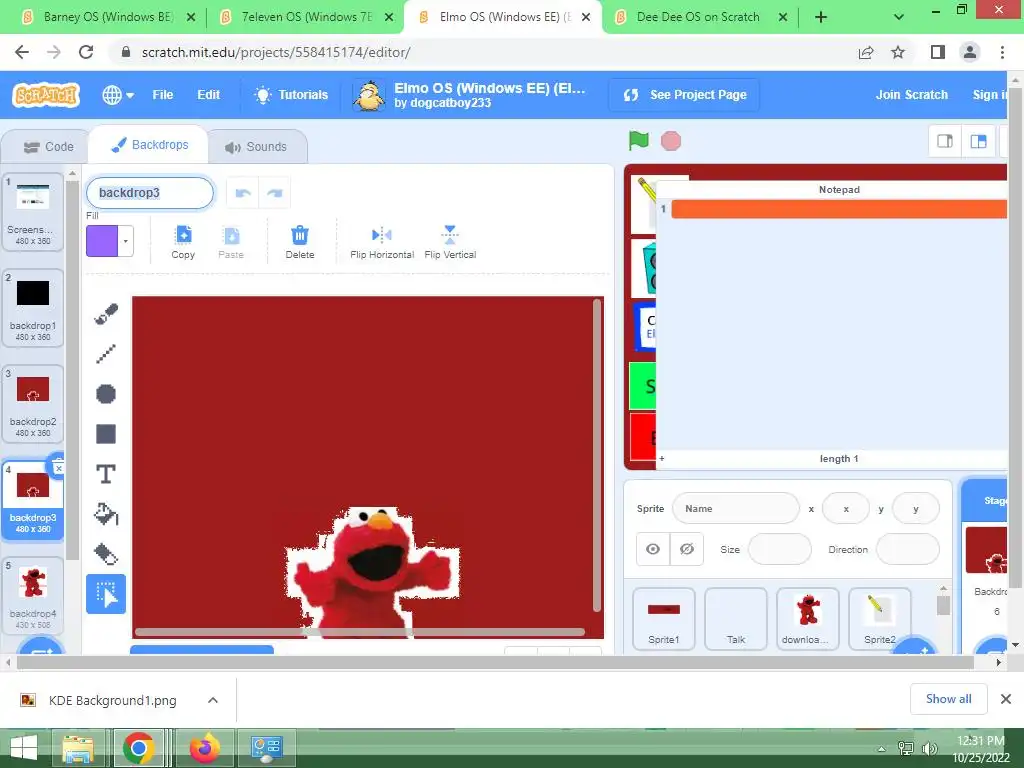Image resolution: width=1024 pixels, height=768 pixels.
Task: Click the Scratch logo
Action: tap(46, 95)
